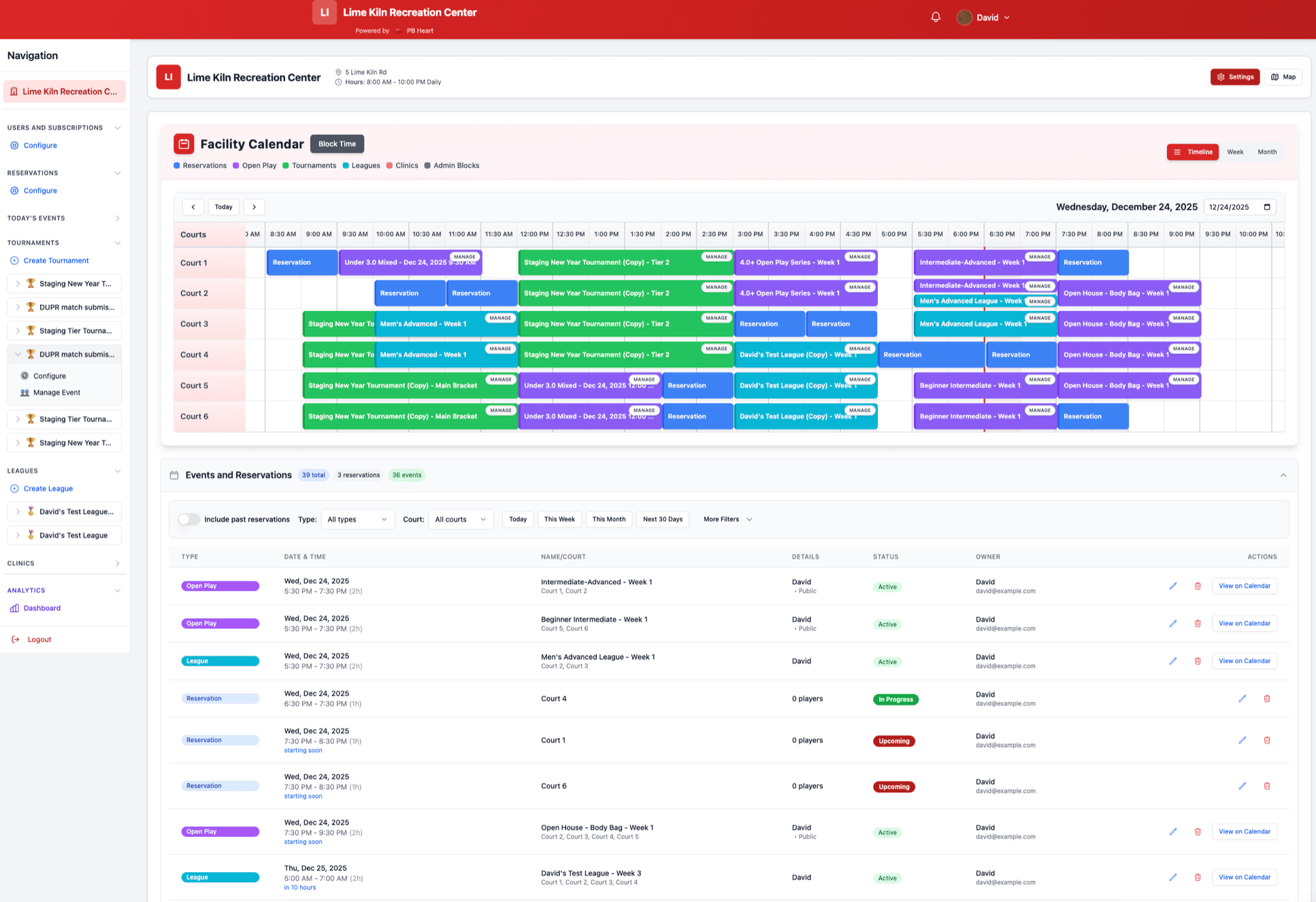Image resolution: width=1316 pixels, height=902 pixels.
Task: Open the Map view from the top right
Action: [x=1283, y=77]
